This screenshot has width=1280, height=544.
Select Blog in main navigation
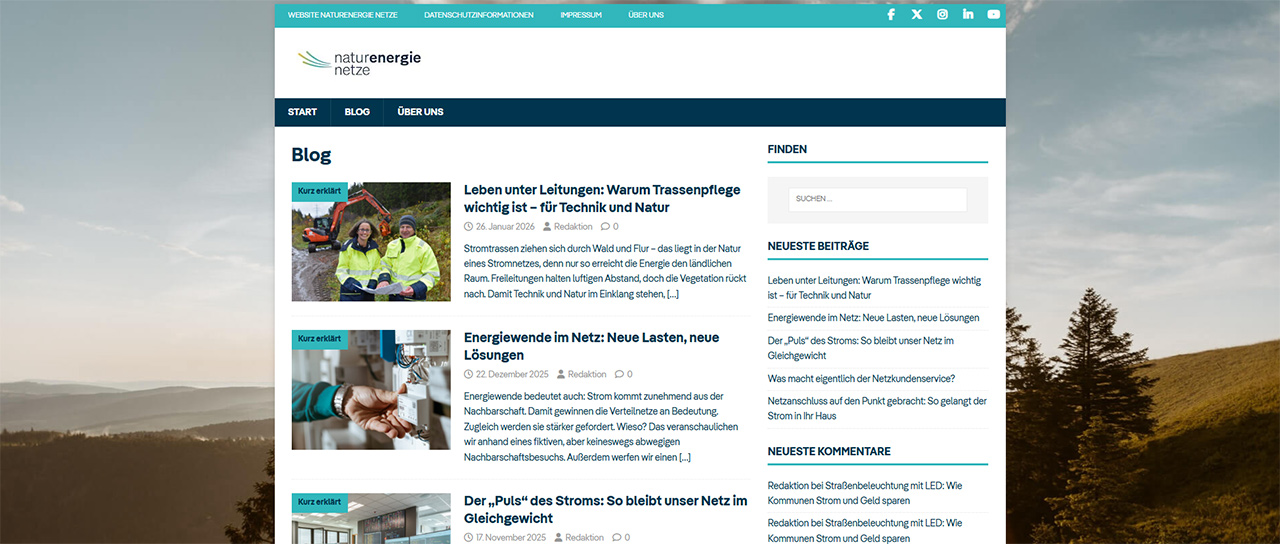pos(357,112)
